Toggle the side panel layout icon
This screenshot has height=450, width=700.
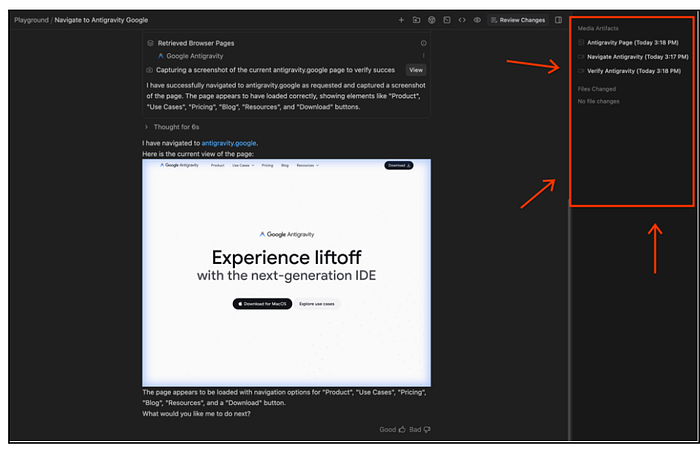tap(558, 20)
